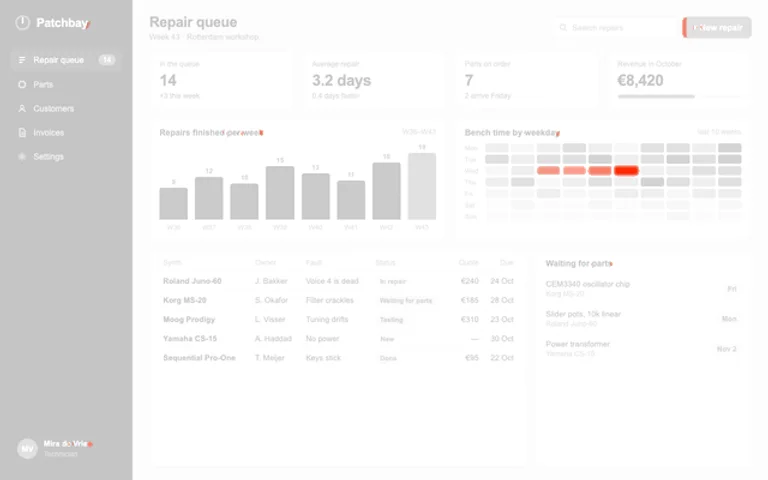Open Repair queue list icon in sidebar
This screenshot has height=480, width=768.
click(22, 60)
